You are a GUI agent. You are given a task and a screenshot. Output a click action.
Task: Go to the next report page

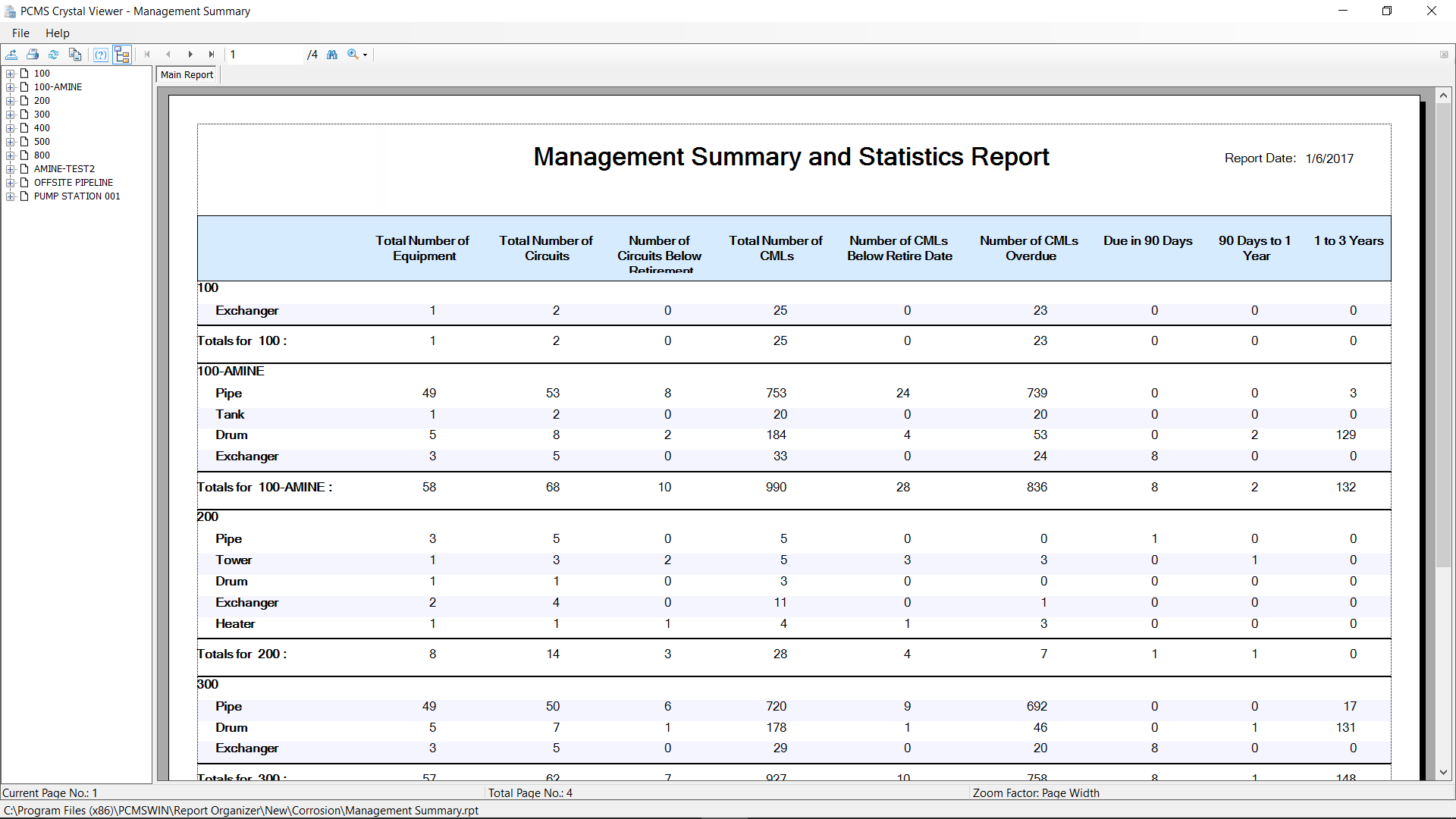(x=190, y=54)
